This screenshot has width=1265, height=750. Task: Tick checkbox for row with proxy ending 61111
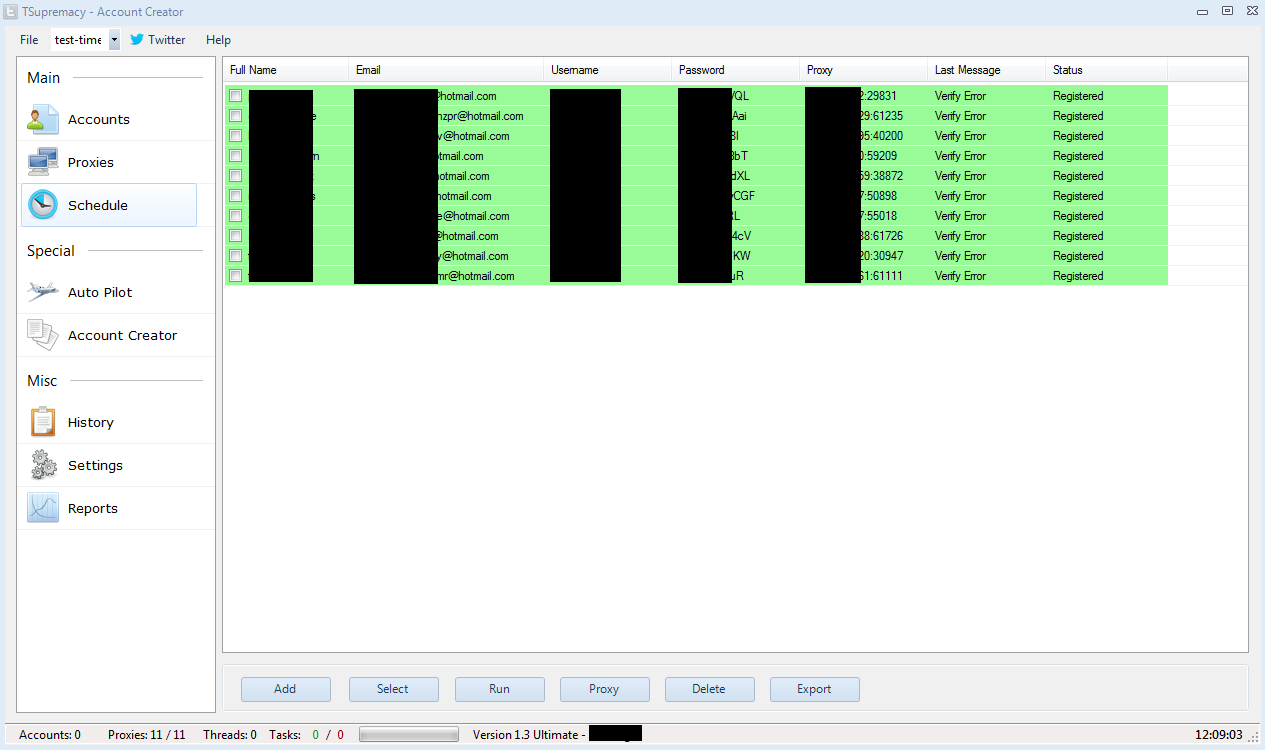click(235, 276)
